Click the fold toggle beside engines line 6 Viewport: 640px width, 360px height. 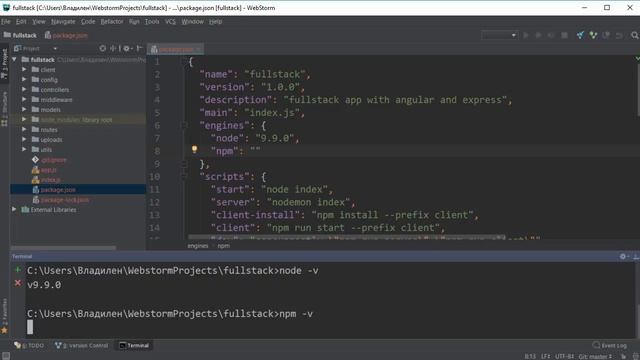click(184, 125)
